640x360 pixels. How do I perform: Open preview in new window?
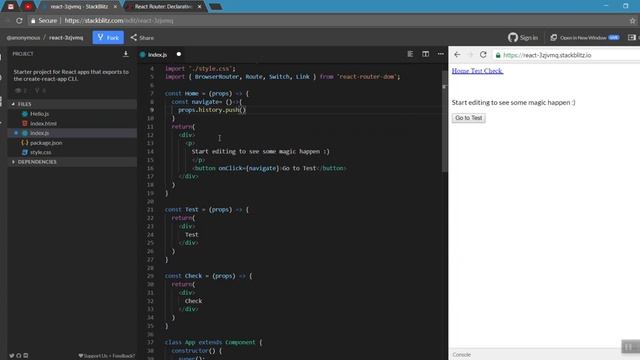584,38
